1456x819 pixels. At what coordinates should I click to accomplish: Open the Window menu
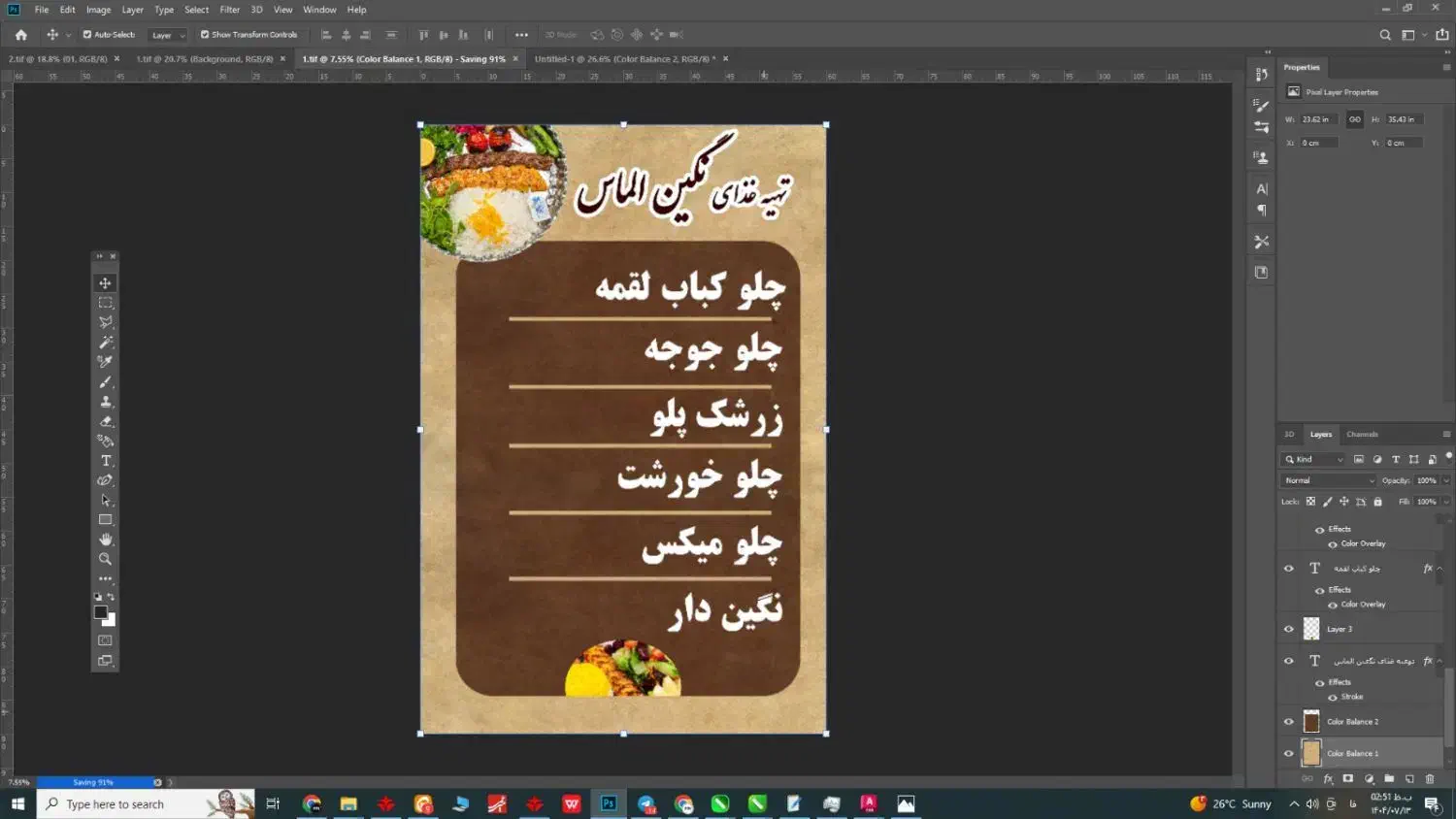319,10
